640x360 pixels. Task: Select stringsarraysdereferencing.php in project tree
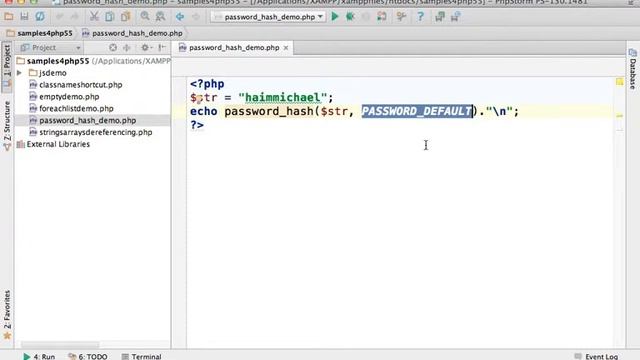point(91,132)
